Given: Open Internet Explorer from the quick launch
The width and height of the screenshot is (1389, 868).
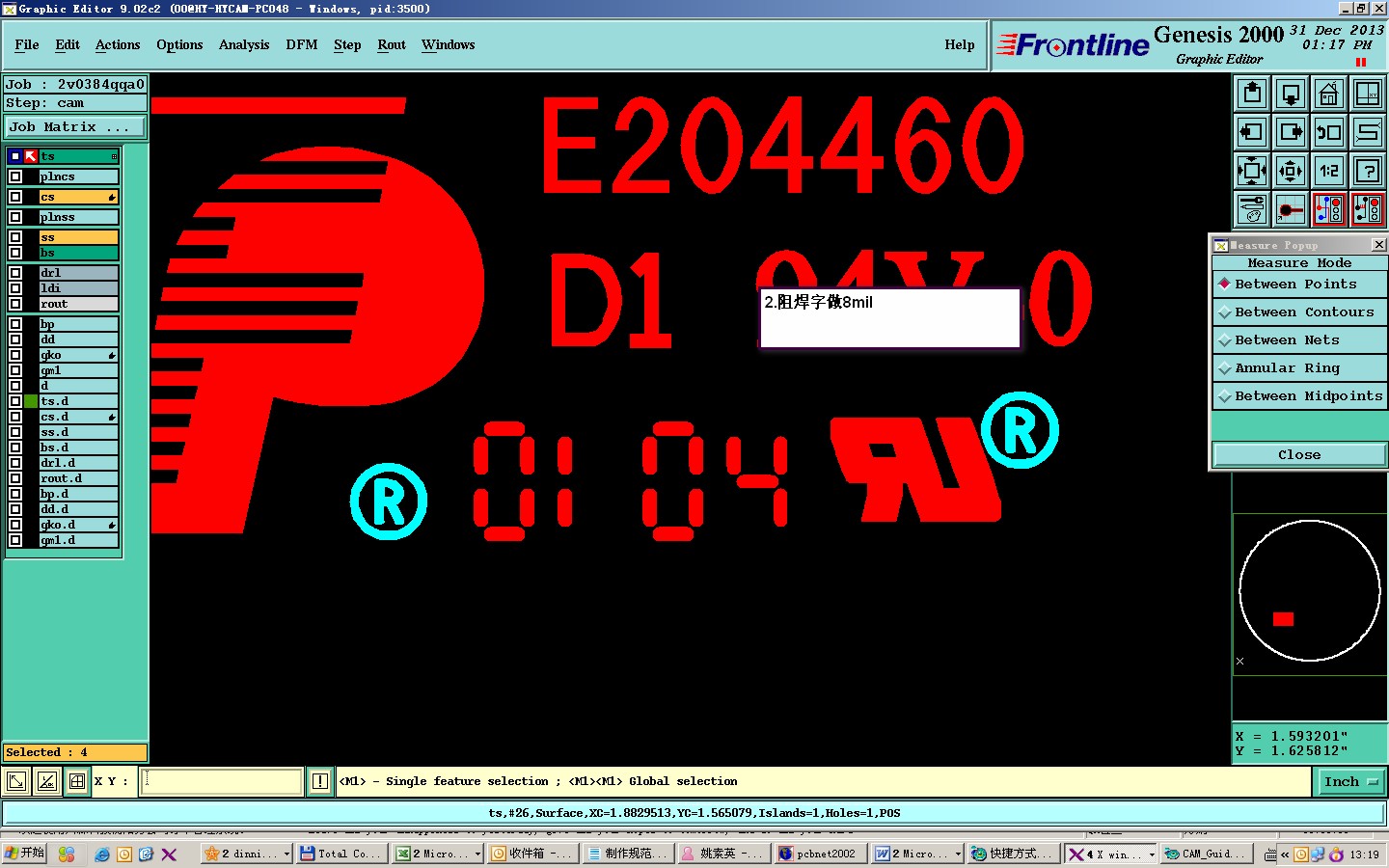Looking at the screenshot, I should pyautogui.click(x=102, y=854).
